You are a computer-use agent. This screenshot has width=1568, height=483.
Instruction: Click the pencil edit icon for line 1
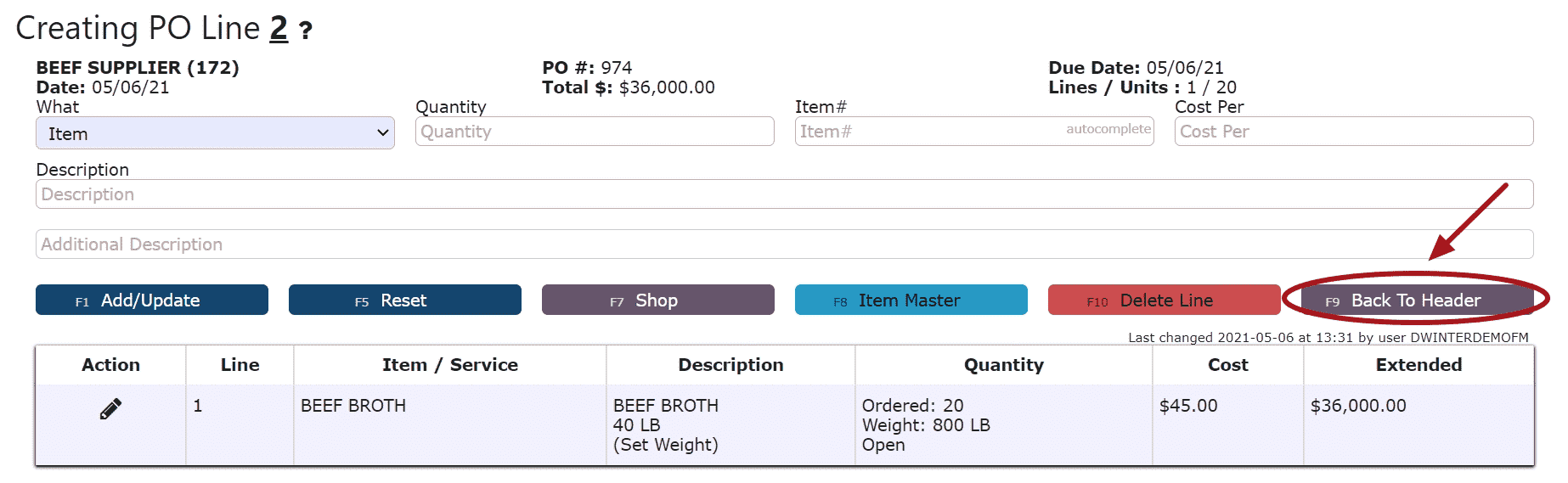point(110,409)
